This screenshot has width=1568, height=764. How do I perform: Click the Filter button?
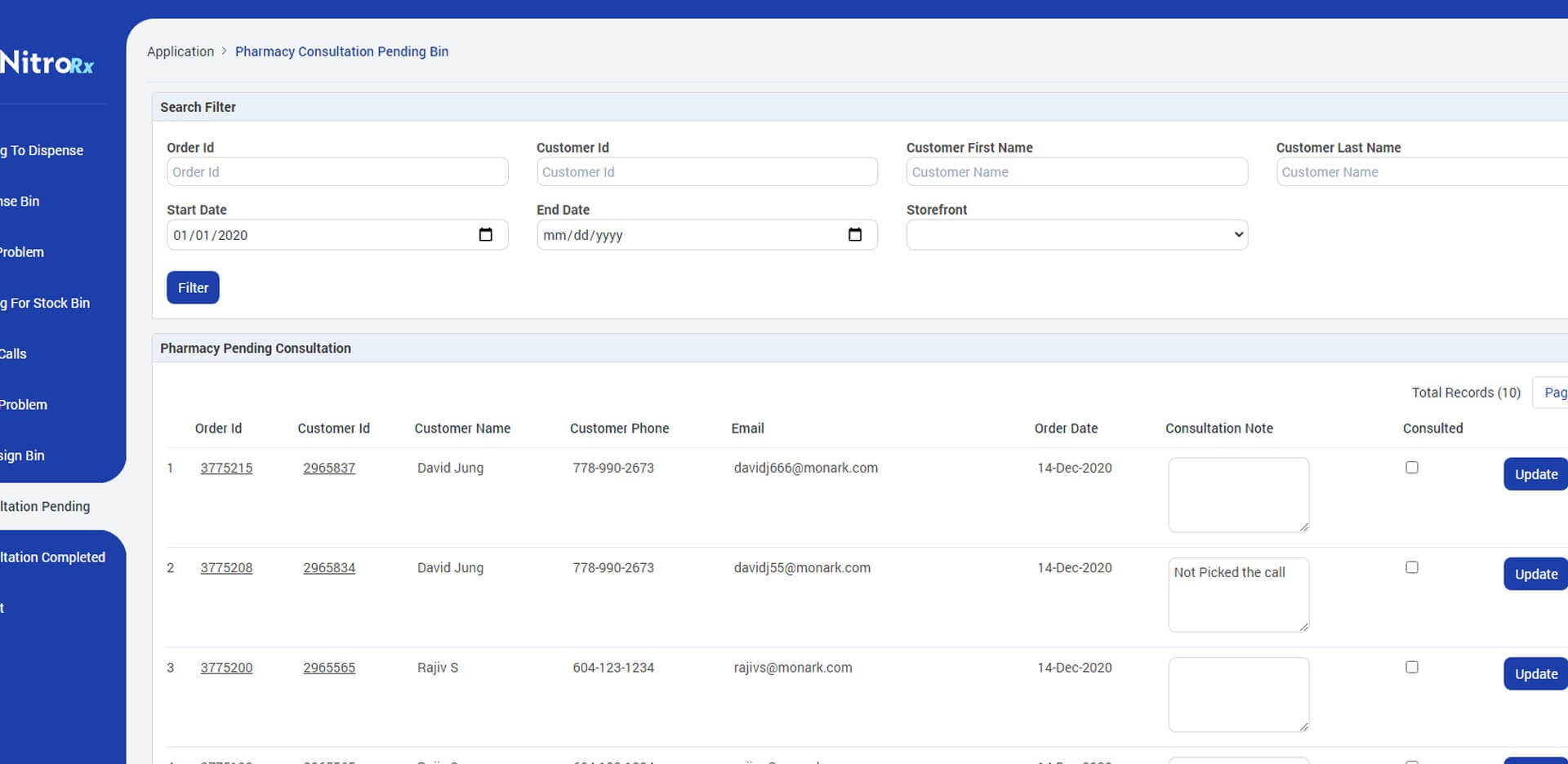click(193, 287)
